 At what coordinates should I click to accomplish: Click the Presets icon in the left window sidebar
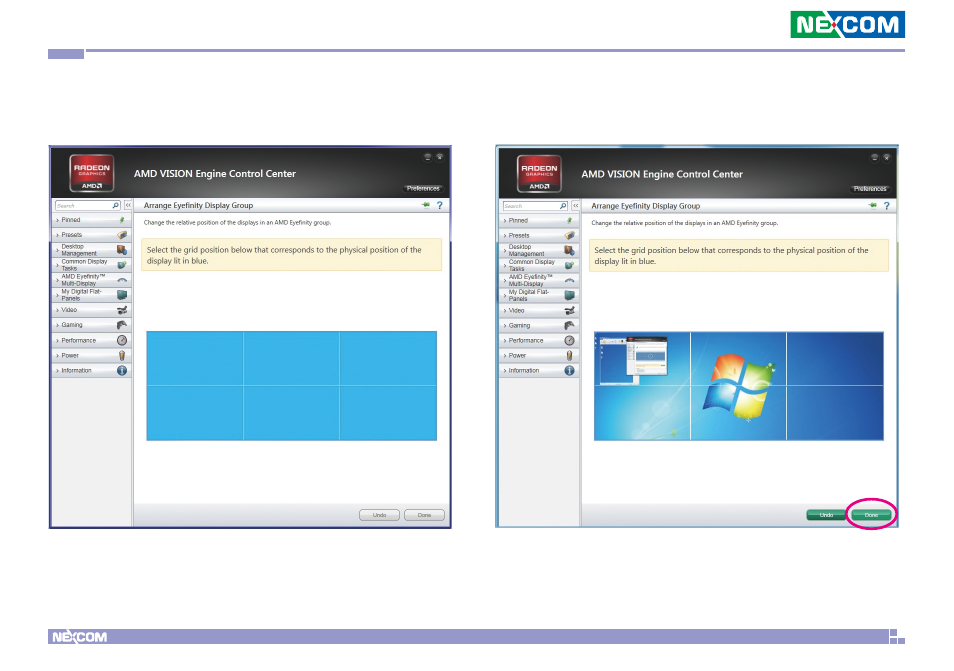click(122, 235)
